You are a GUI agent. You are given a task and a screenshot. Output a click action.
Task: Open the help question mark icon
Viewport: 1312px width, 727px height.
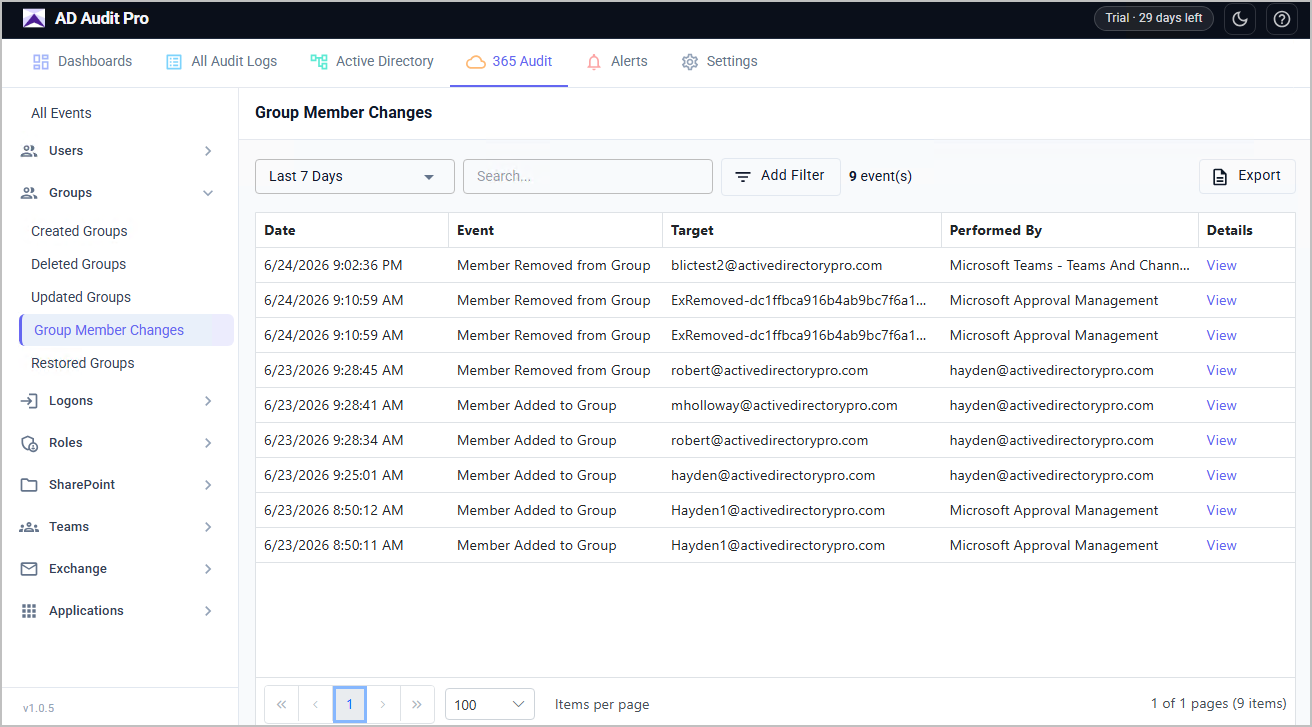[x=1282, y=19]
